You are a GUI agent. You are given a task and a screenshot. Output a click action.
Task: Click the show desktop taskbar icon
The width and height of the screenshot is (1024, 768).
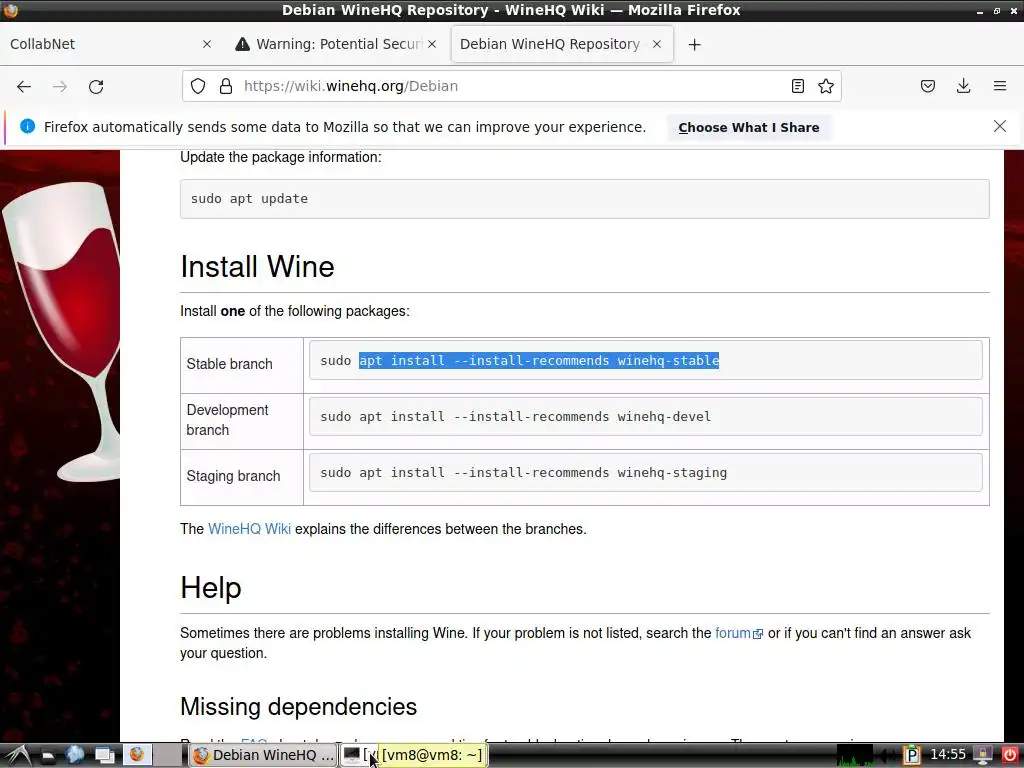[x=105, y=756]
